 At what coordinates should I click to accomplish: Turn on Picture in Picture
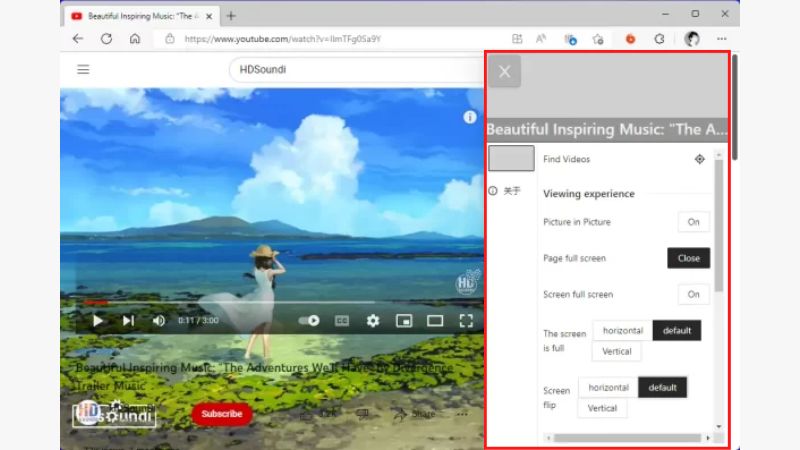tap(693, 222)
